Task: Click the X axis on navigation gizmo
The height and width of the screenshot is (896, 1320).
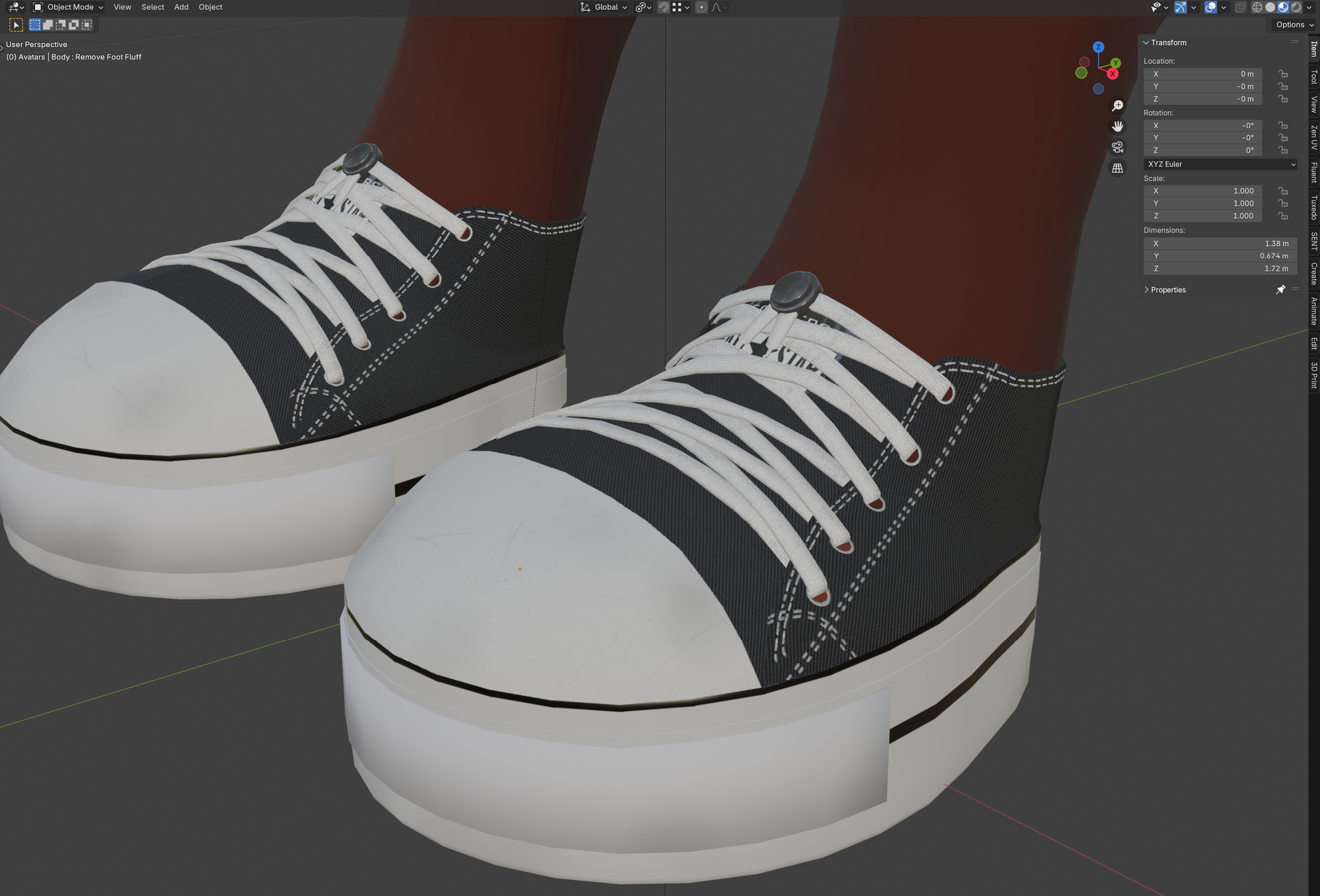Action: tap(1112, 73)
